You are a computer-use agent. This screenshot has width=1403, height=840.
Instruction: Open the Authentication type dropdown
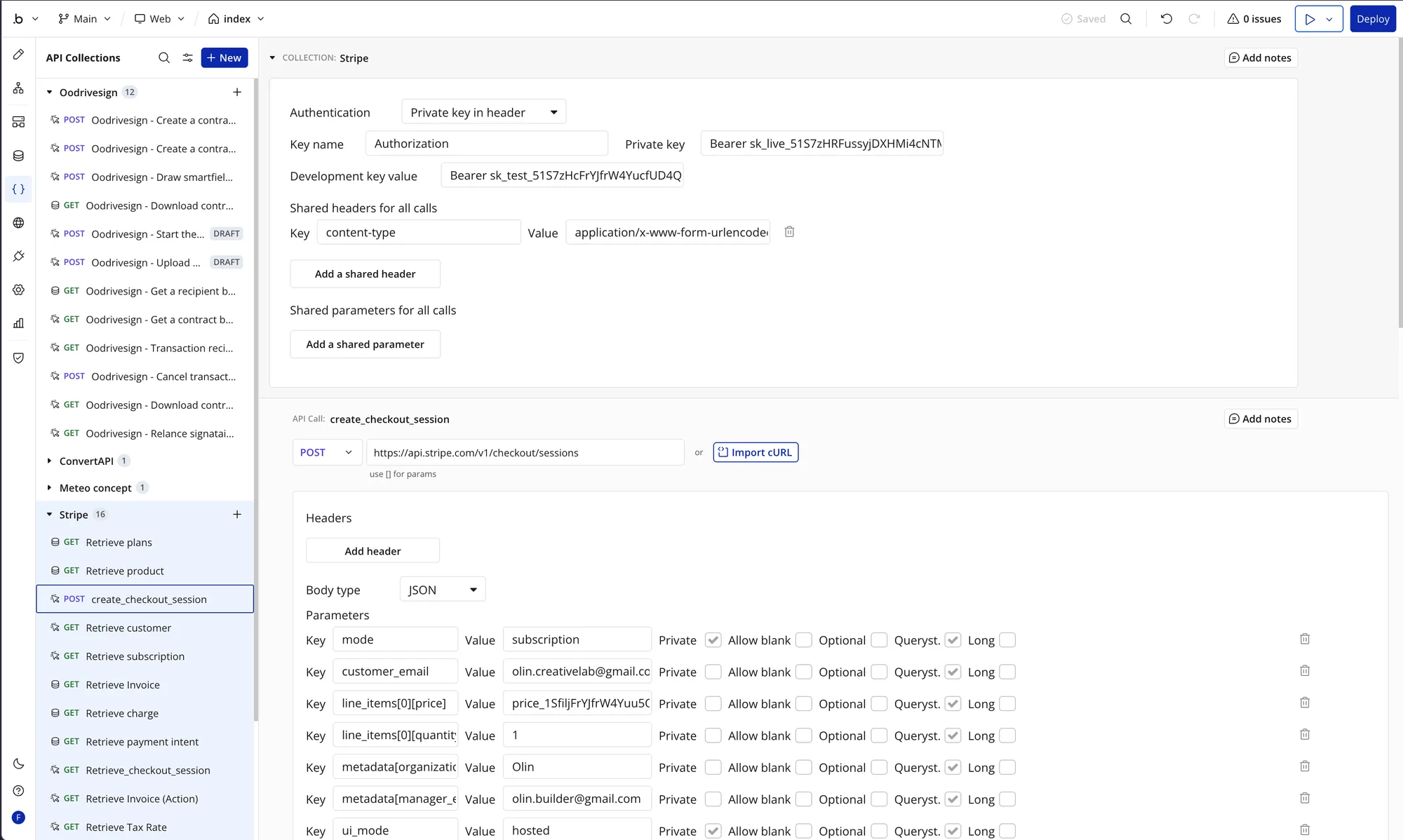pyautogui.click(x=483, y=112)
